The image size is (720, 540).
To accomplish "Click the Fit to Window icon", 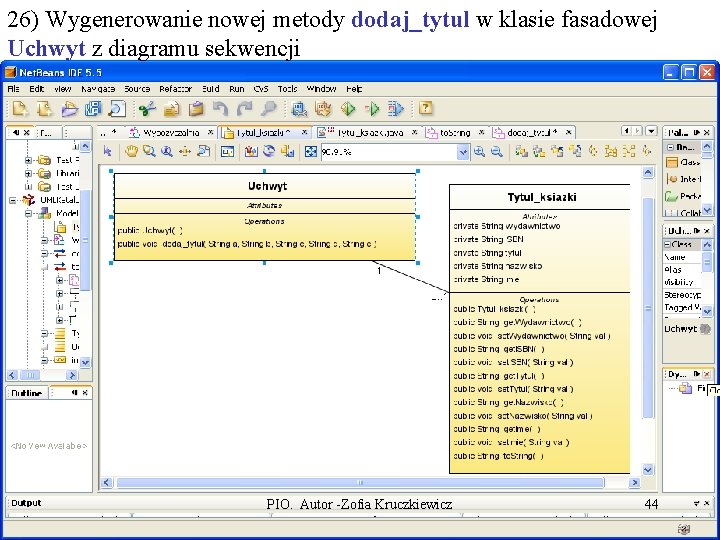I will pos(311,151).
